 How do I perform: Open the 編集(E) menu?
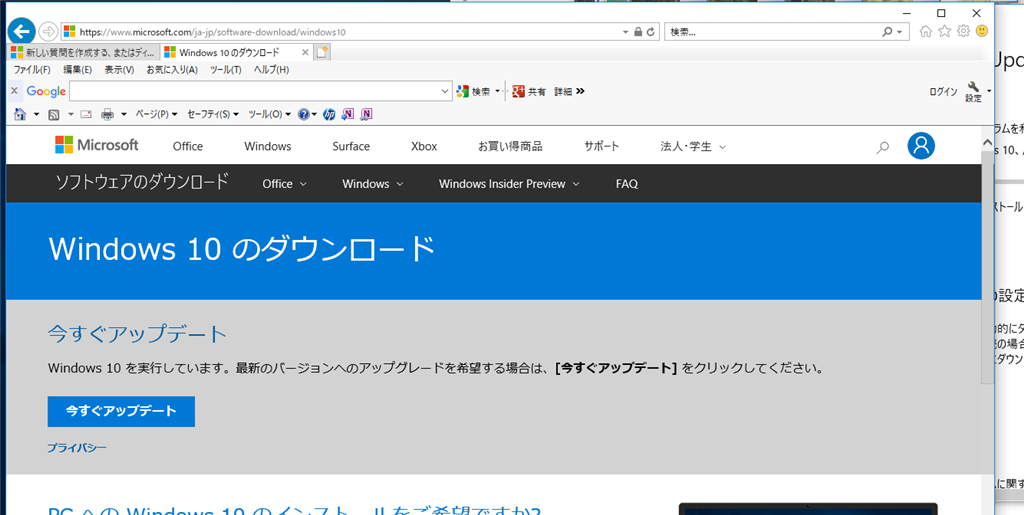tap(77, 70)
